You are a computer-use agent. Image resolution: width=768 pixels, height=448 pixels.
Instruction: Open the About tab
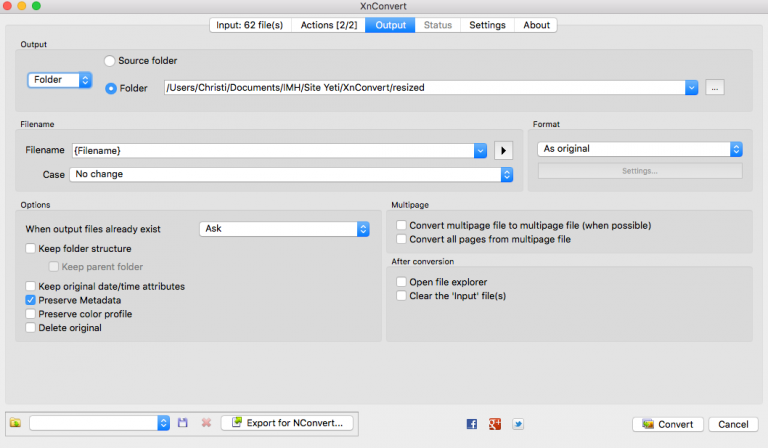point(536,25)
